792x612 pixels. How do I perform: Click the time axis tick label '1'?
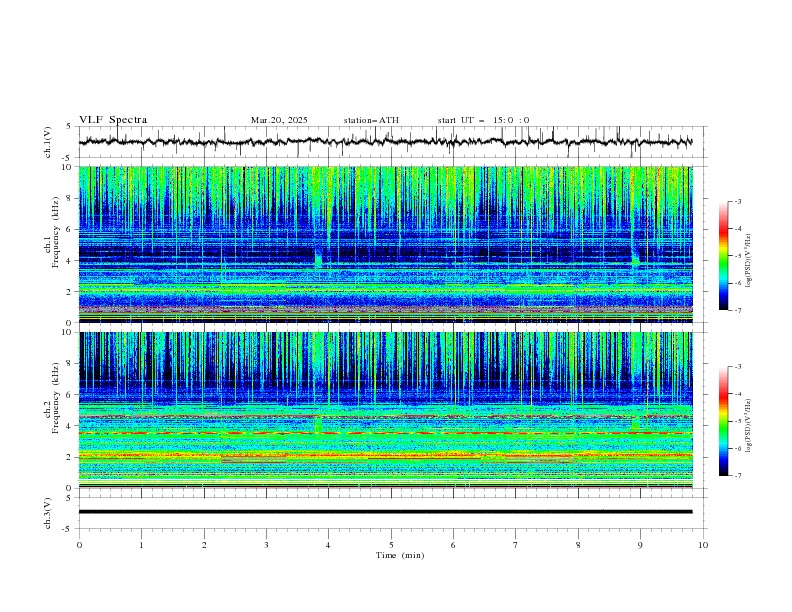click(141, 545)
